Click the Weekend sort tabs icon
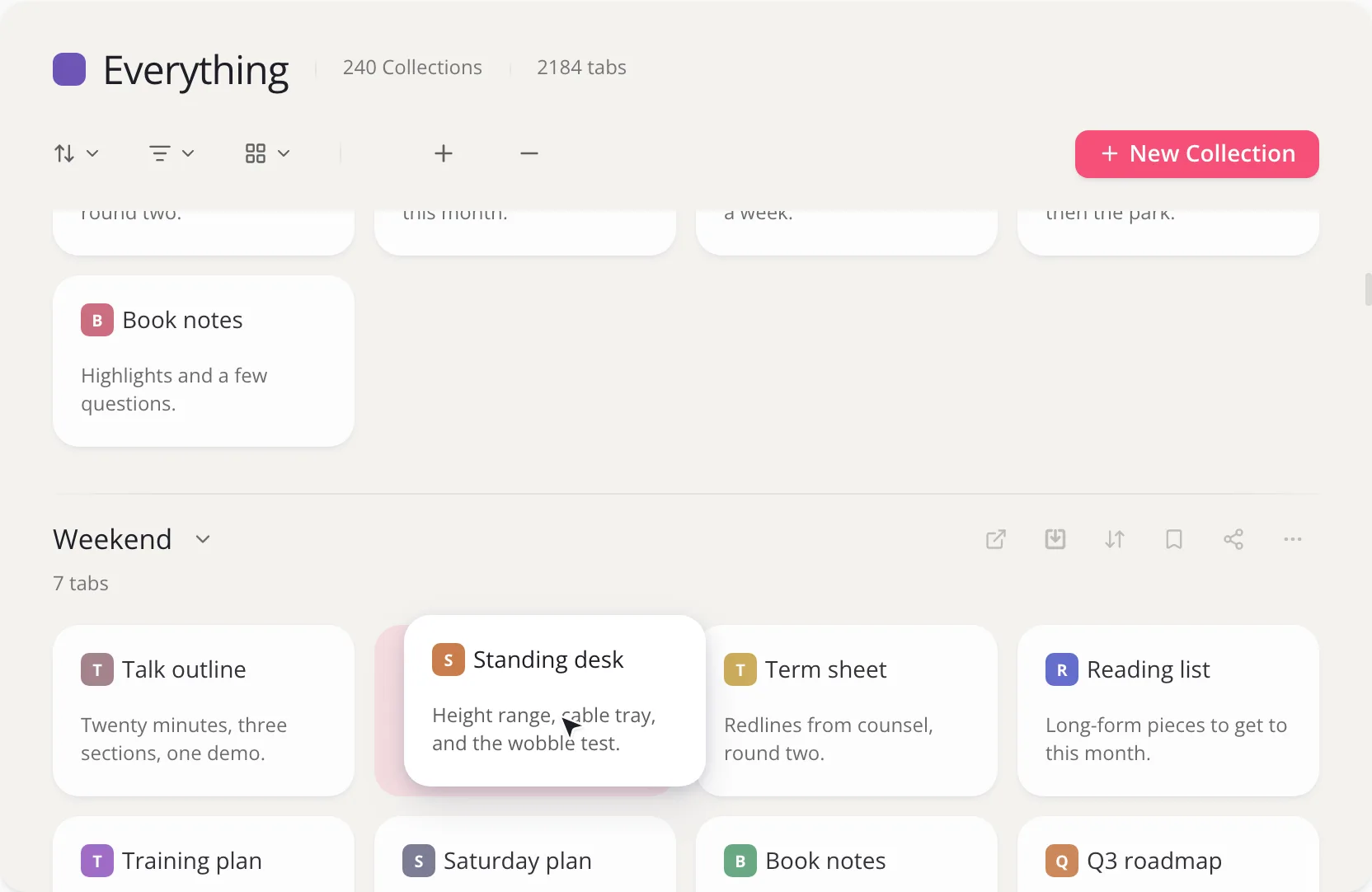 pos(1115,539)
